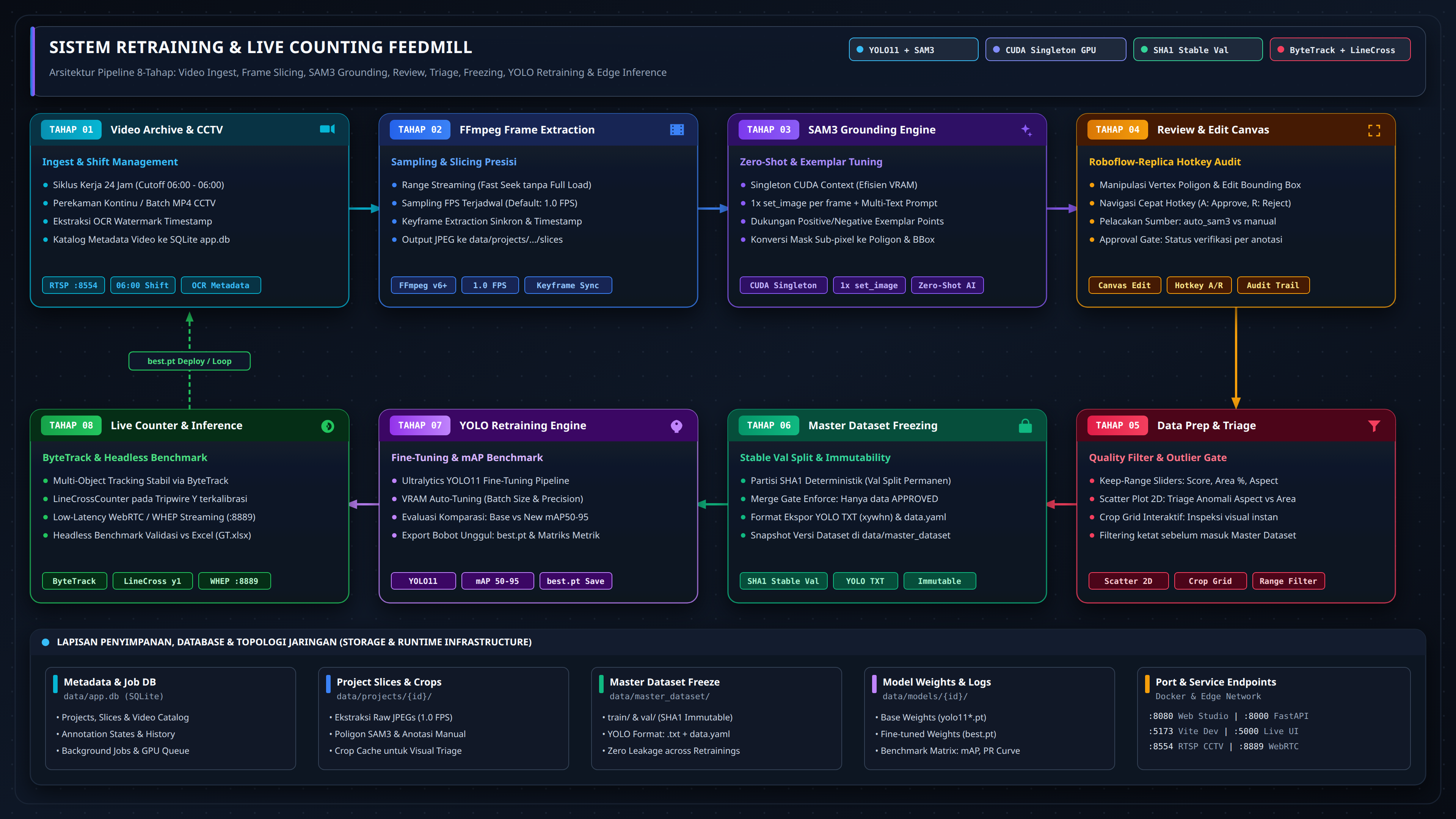
Task: Select the YOLO11 + SAM3 legend badge
Action: pyautogui.click(x=913, y=50)
